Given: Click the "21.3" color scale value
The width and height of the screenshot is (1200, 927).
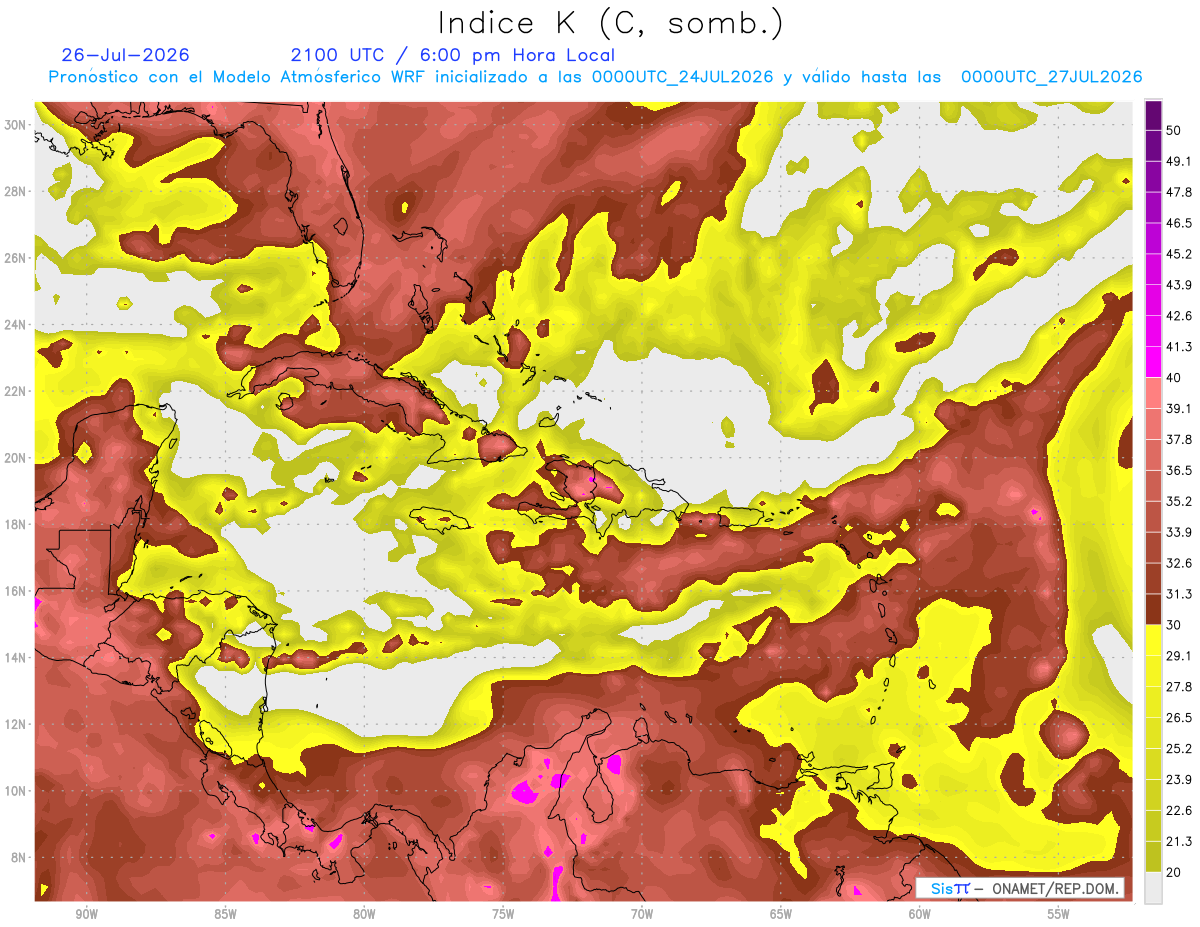Looking at the screenshot, I should click(x=1179, y=842).
